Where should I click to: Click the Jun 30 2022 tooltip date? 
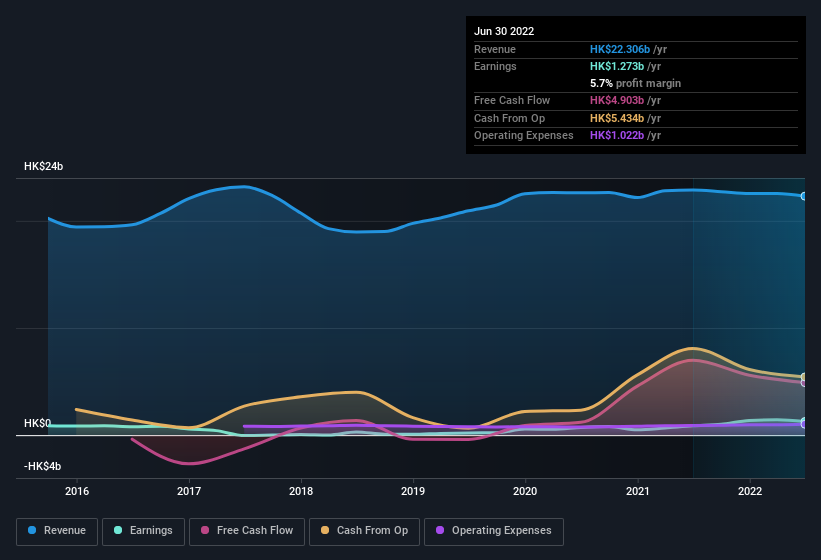(x=504, y=31)
